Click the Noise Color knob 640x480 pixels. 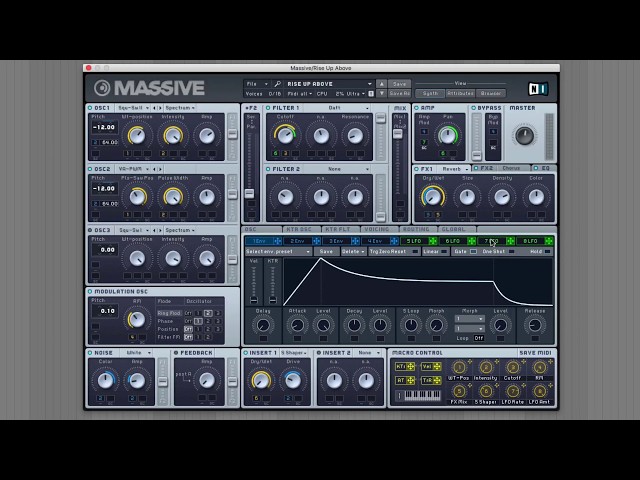(106, 379)
